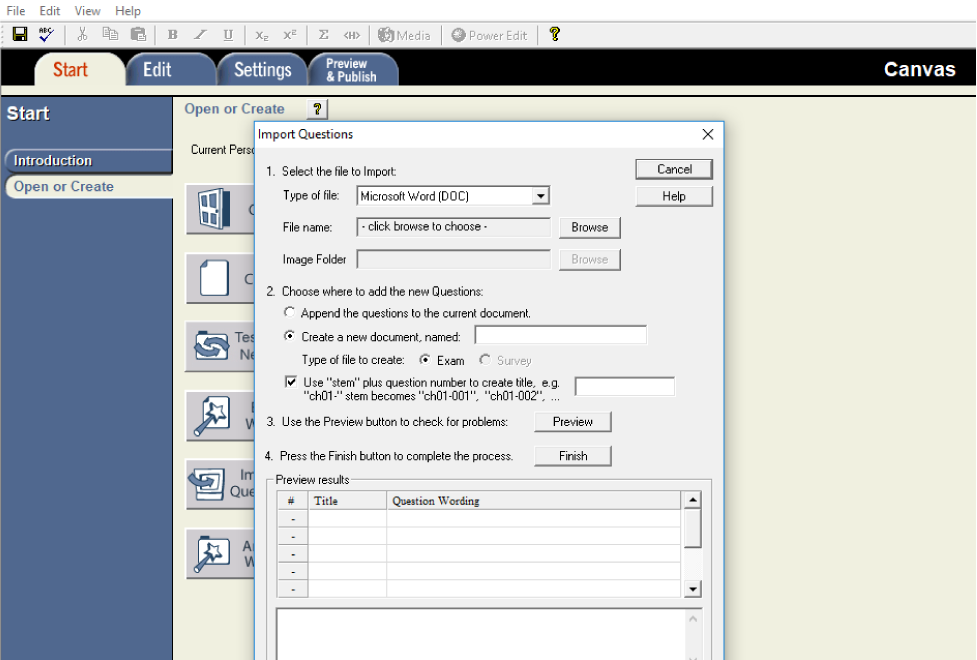Click the bottom wizard wand icon
This screenshot has height=660, width=977.
point(212,553)
